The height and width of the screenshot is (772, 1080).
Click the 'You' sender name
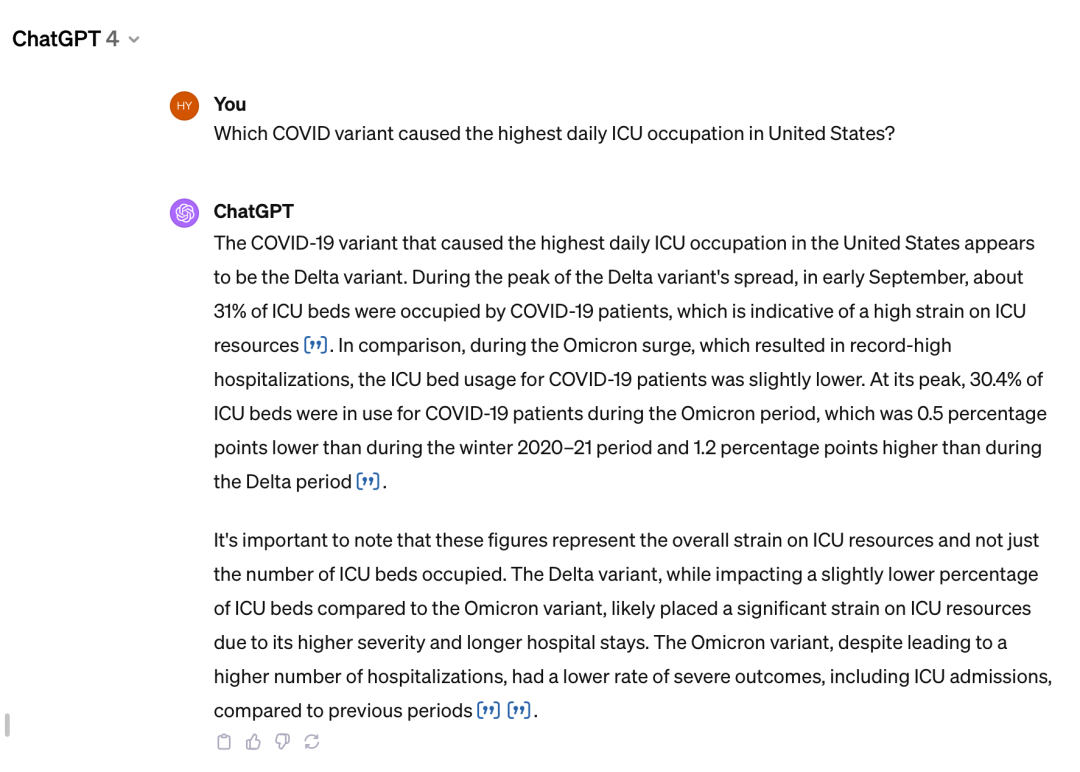click(229, 104)
